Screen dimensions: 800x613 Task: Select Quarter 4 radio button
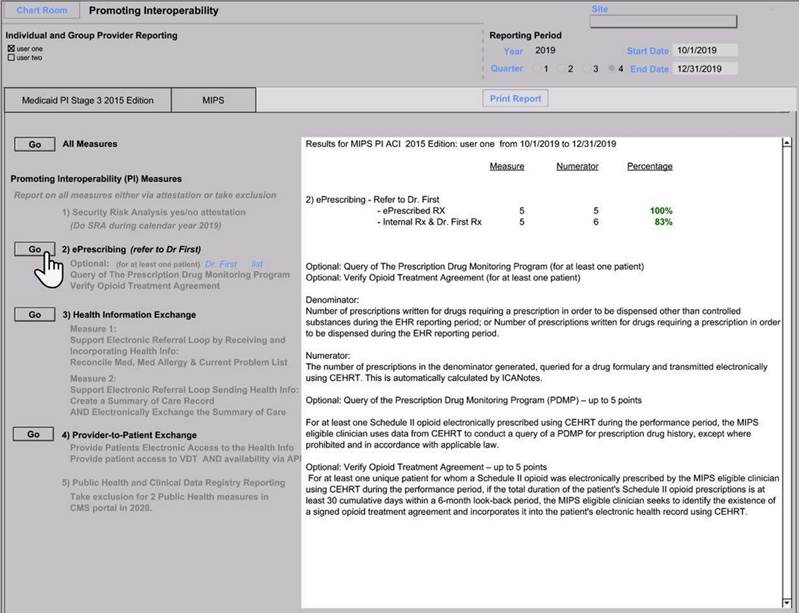click(611, 69)
